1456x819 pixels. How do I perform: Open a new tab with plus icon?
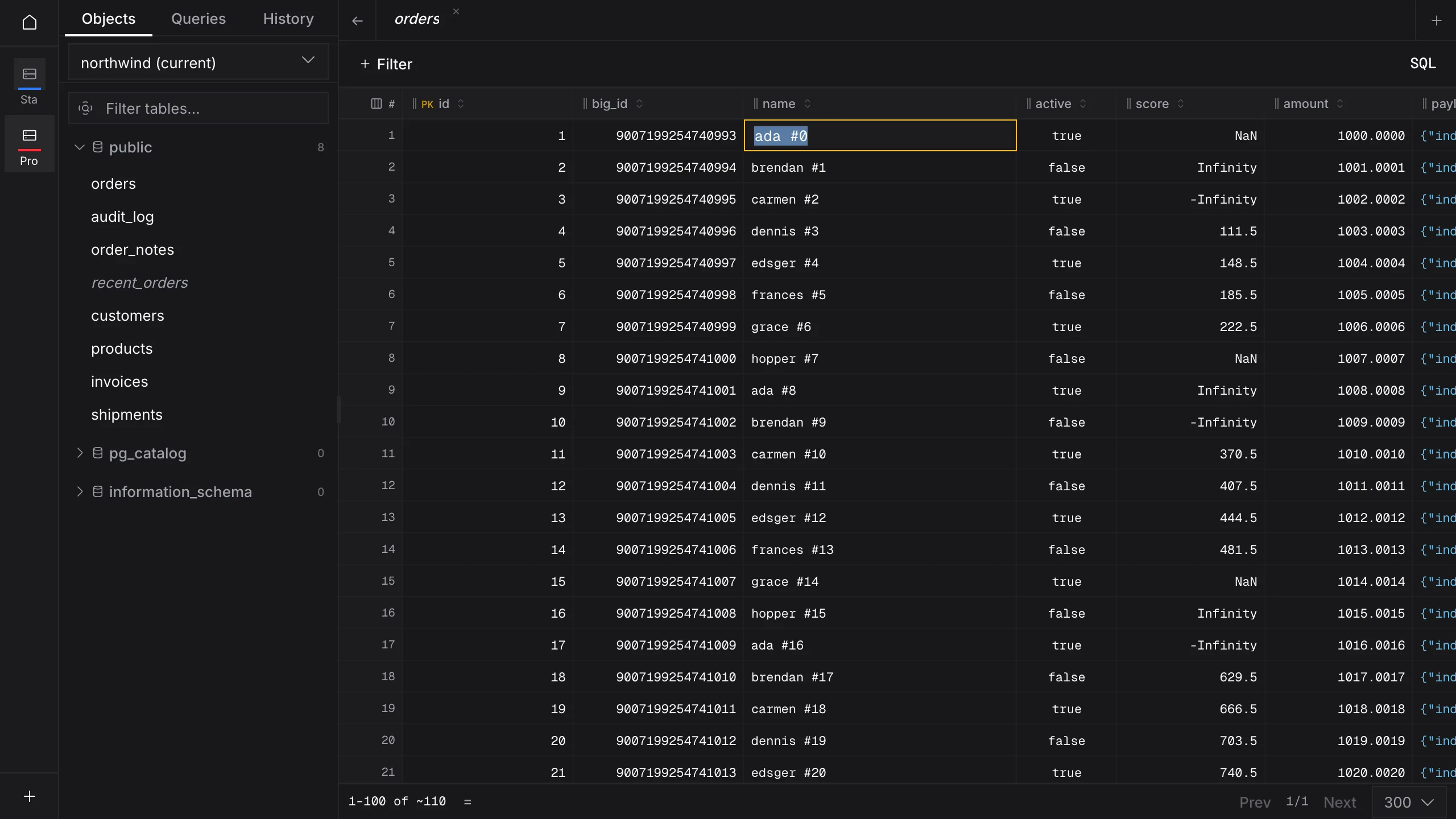click(1437, 21)
